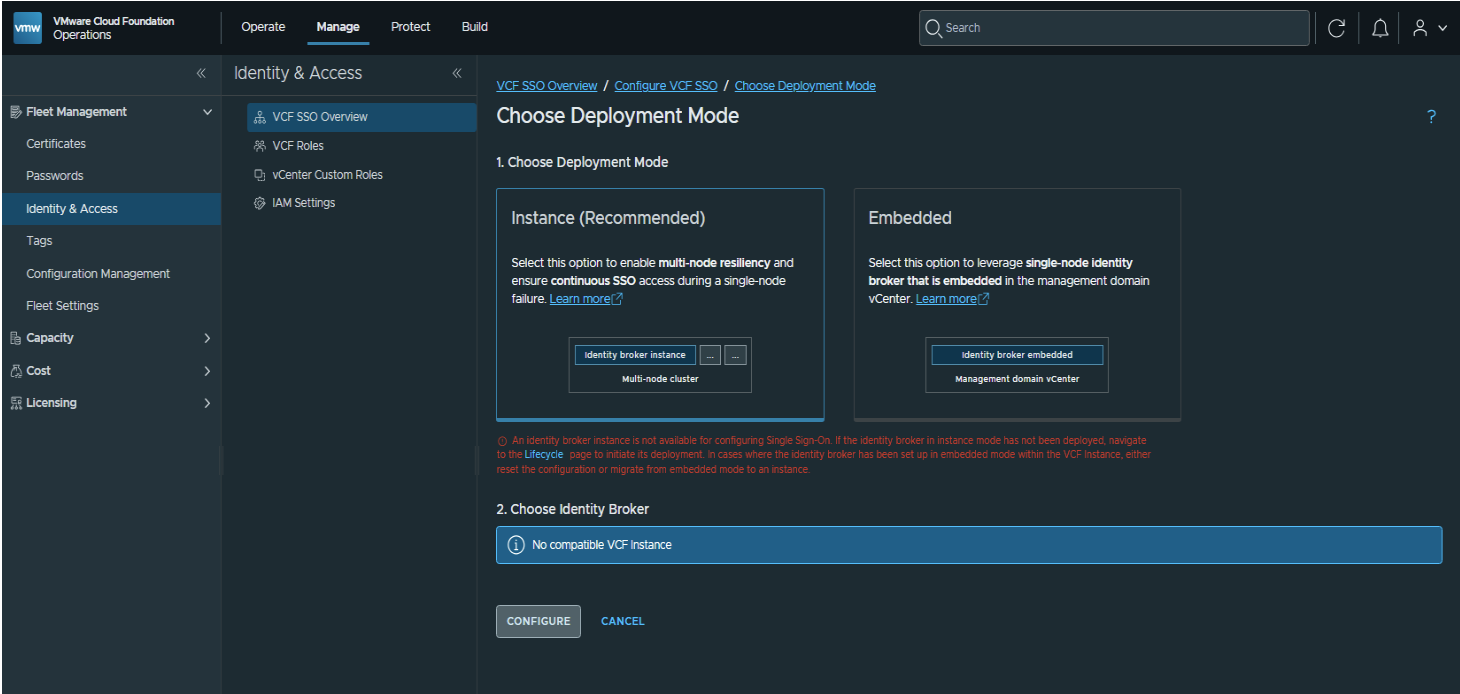1460x694 pixels.
Task: Switch to the Protect tab
Action: (410, 27)
